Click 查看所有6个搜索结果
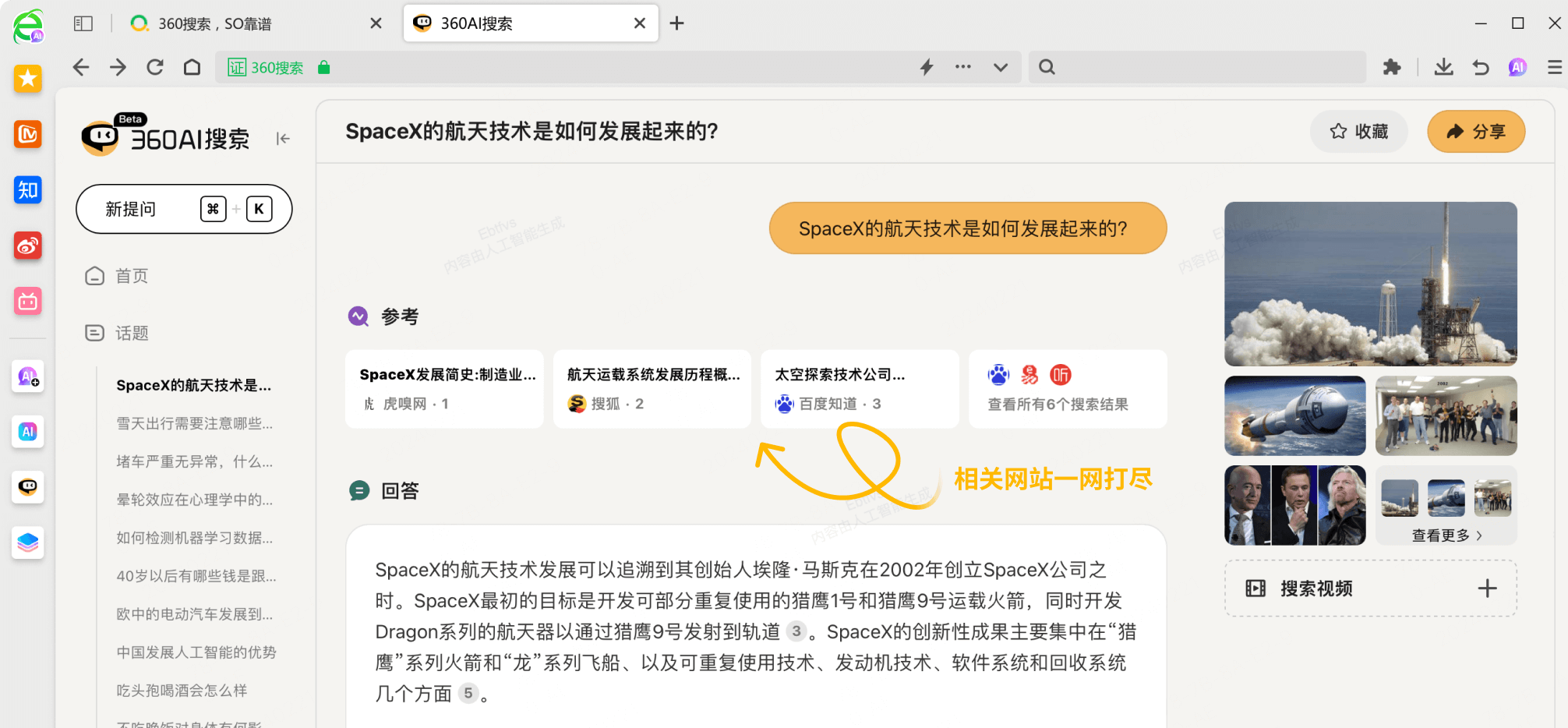Image resolution: width=1568 pixels, height=728 pixels. [x=1068, y=389]
